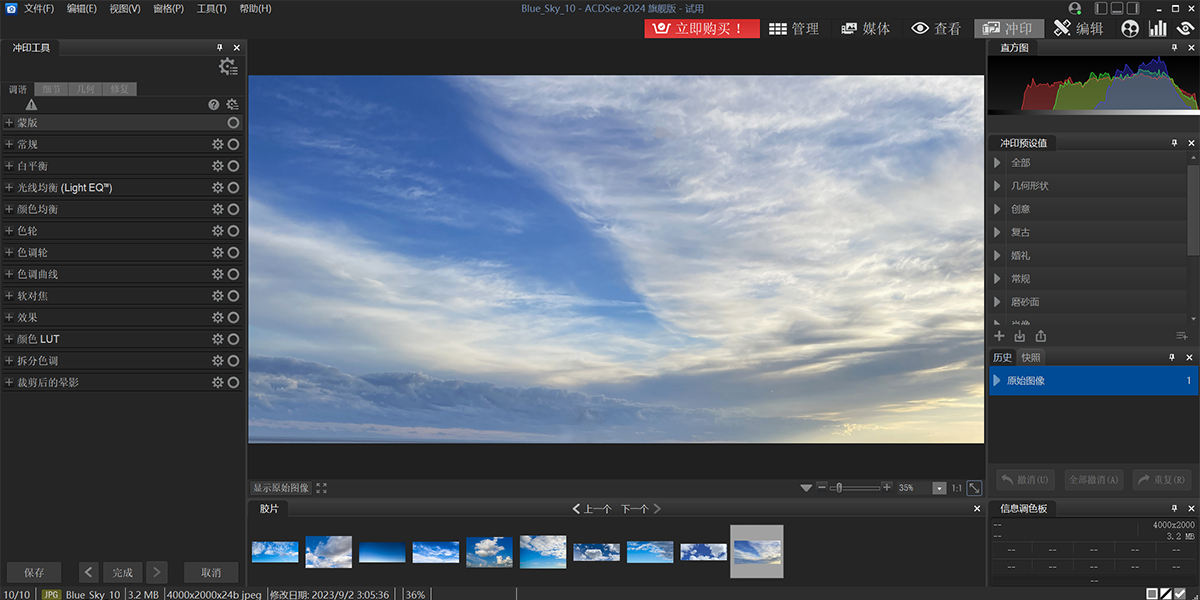The height and width of the screenshot is (600, 1200).
Task: Click the add preset plus icon
Action: [x=999, y=336]
